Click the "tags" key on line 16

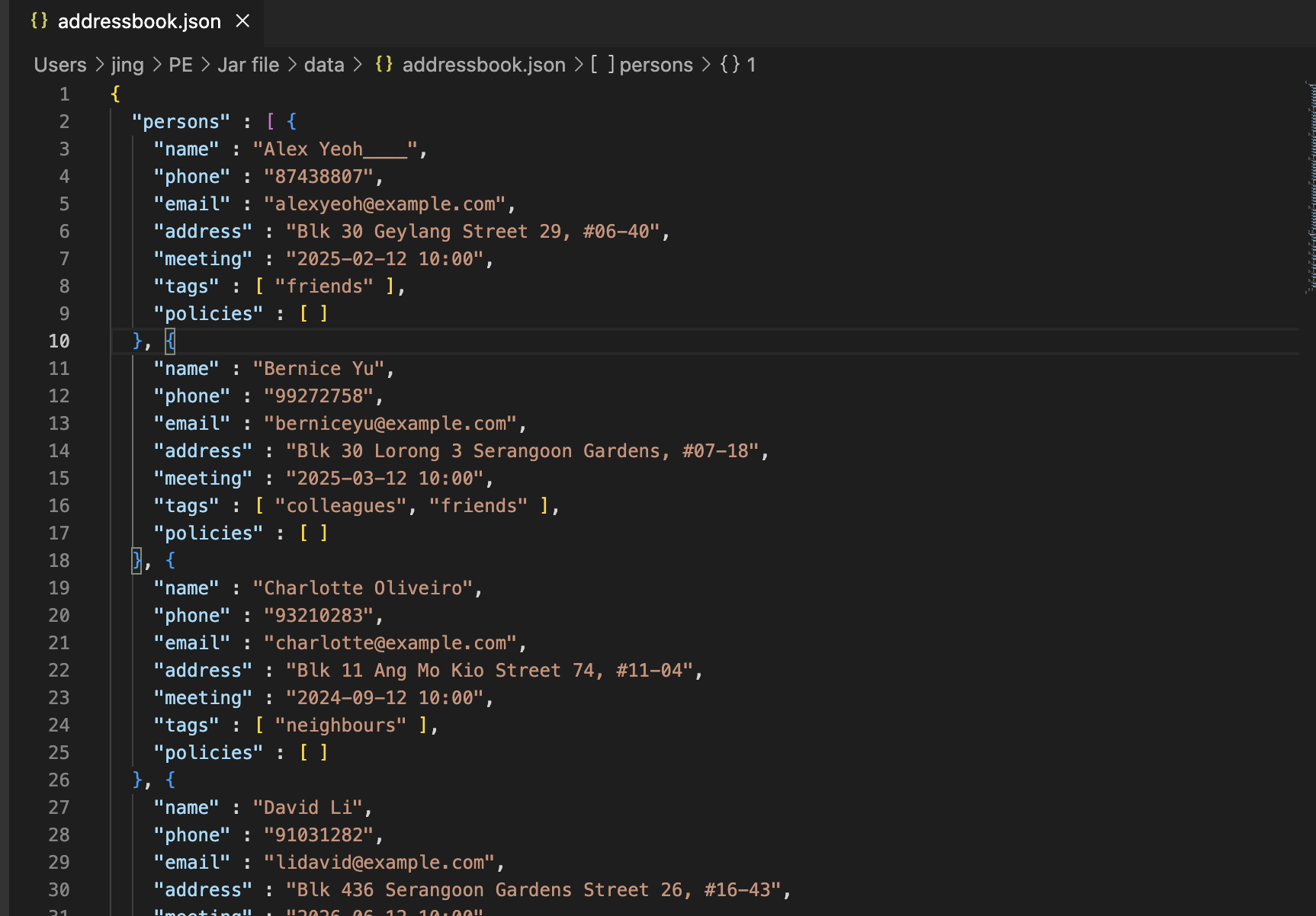186,506
